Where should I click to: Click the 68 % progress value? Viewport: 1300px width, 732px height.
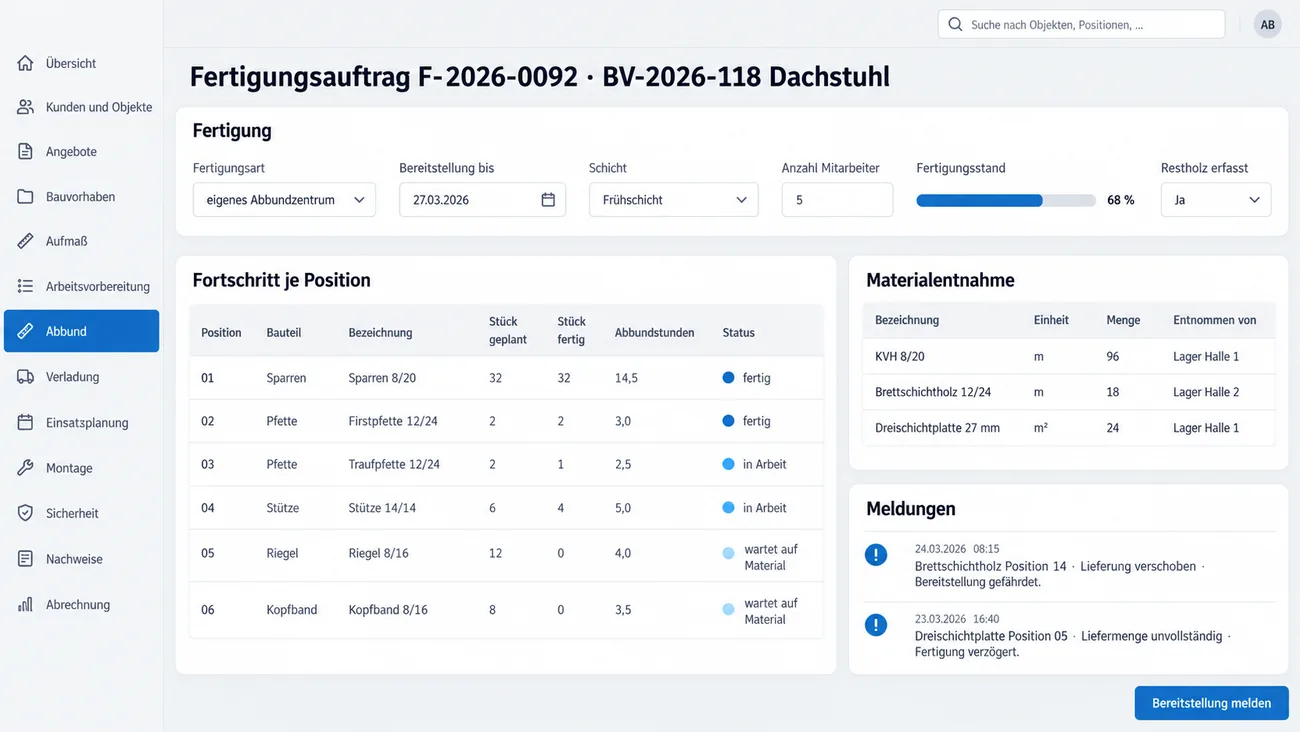coord(1121,200)
